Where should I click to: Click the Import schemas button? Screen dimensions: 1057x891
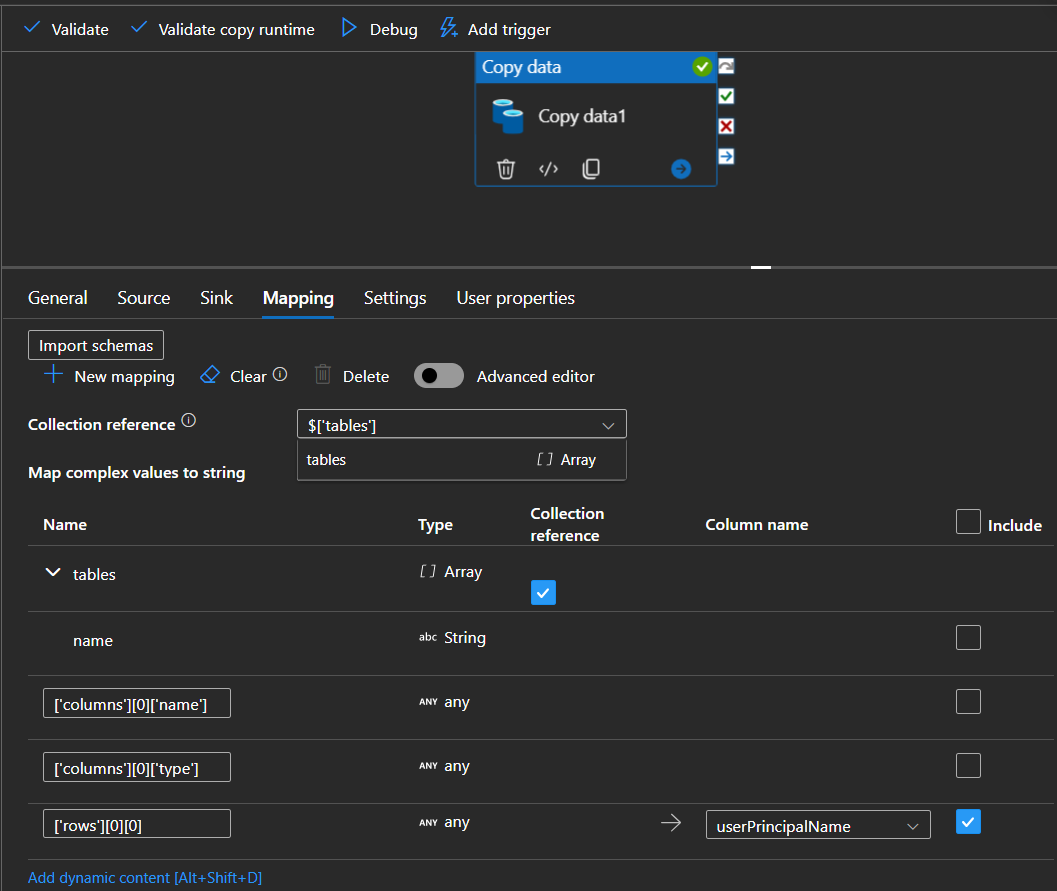(x=96, y=345)
